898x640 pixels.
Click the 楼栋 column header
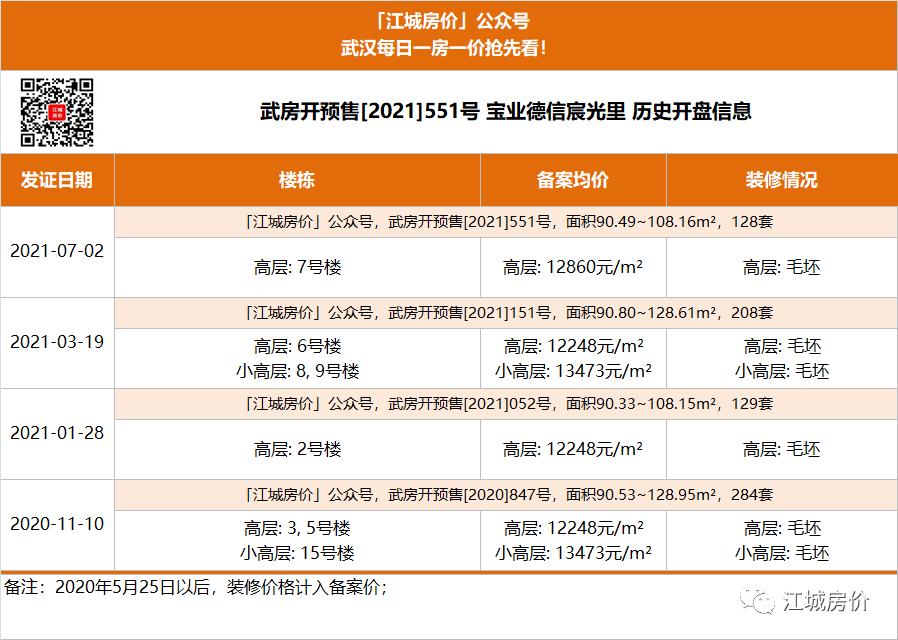pyautogui.click(x=297, y=180)
